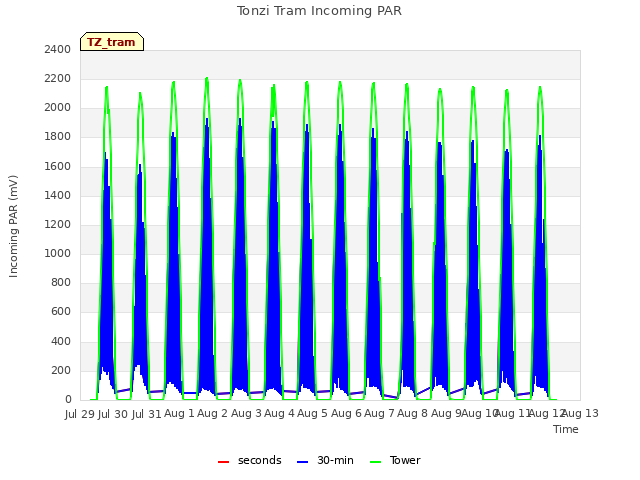
Task: Click the 1000 y-axis tick label
Action: tap(58, 253)
